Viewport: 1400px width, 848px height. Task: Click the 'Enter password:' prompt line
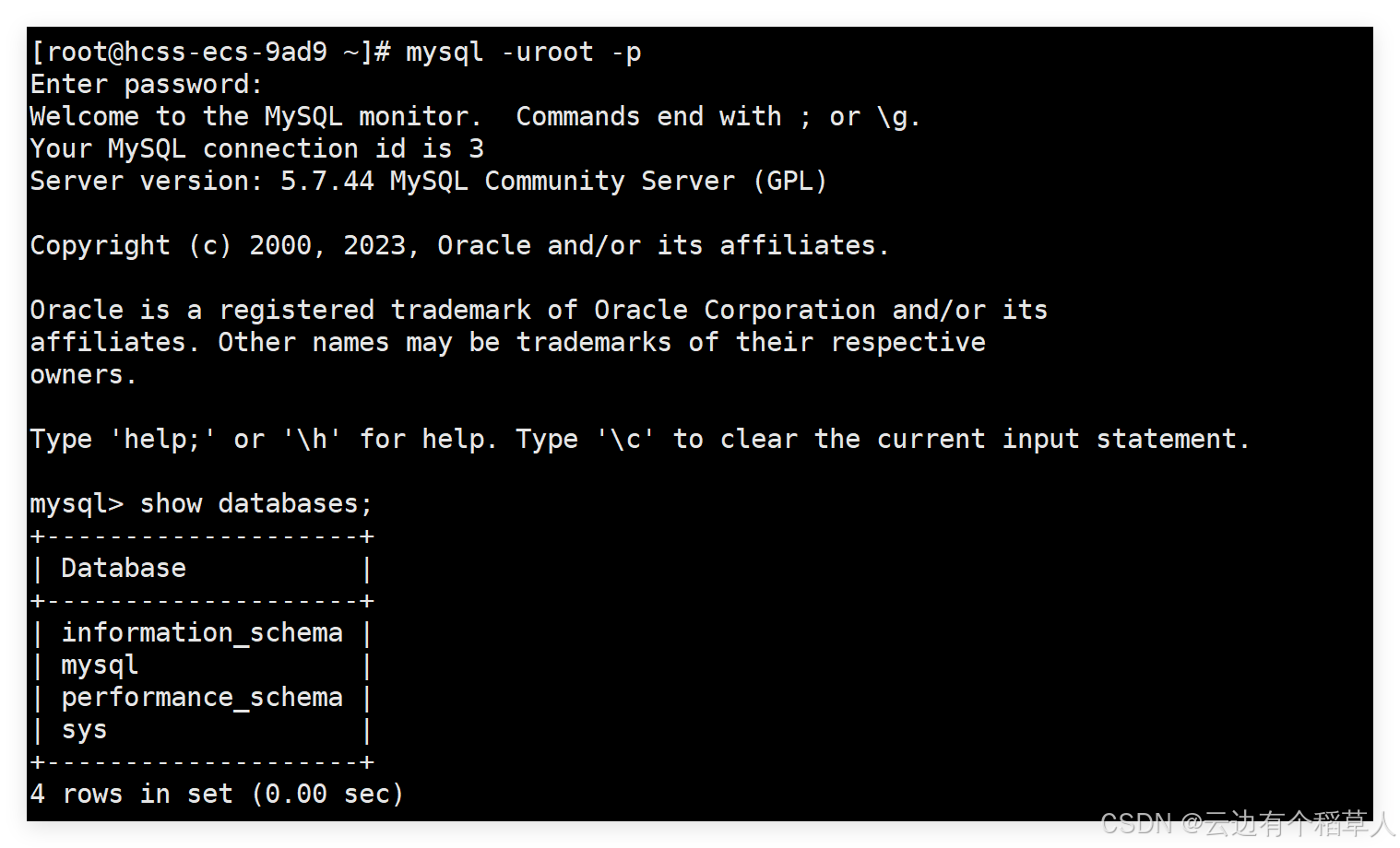pyautogui.click(x=147, y=85)
